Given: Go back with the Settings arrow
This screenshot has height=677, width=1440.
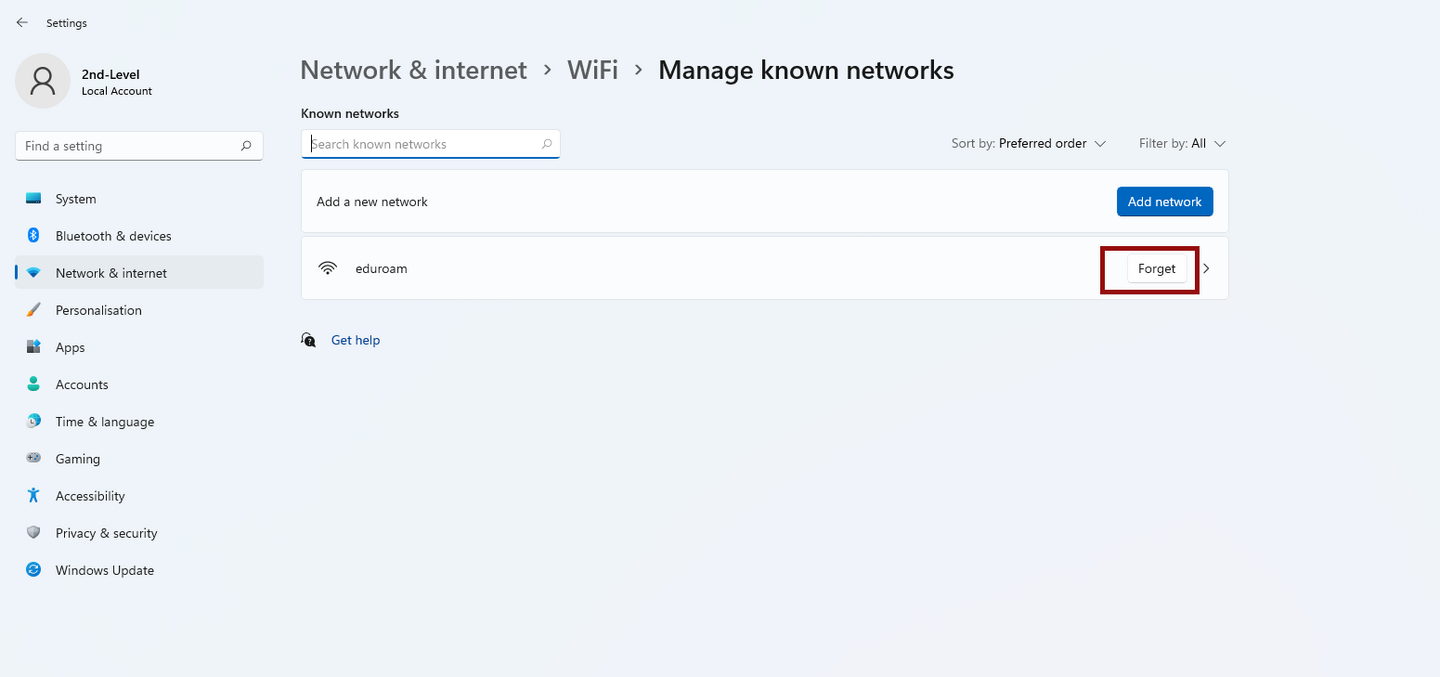Looking at the screenshot, I should 22,22.
